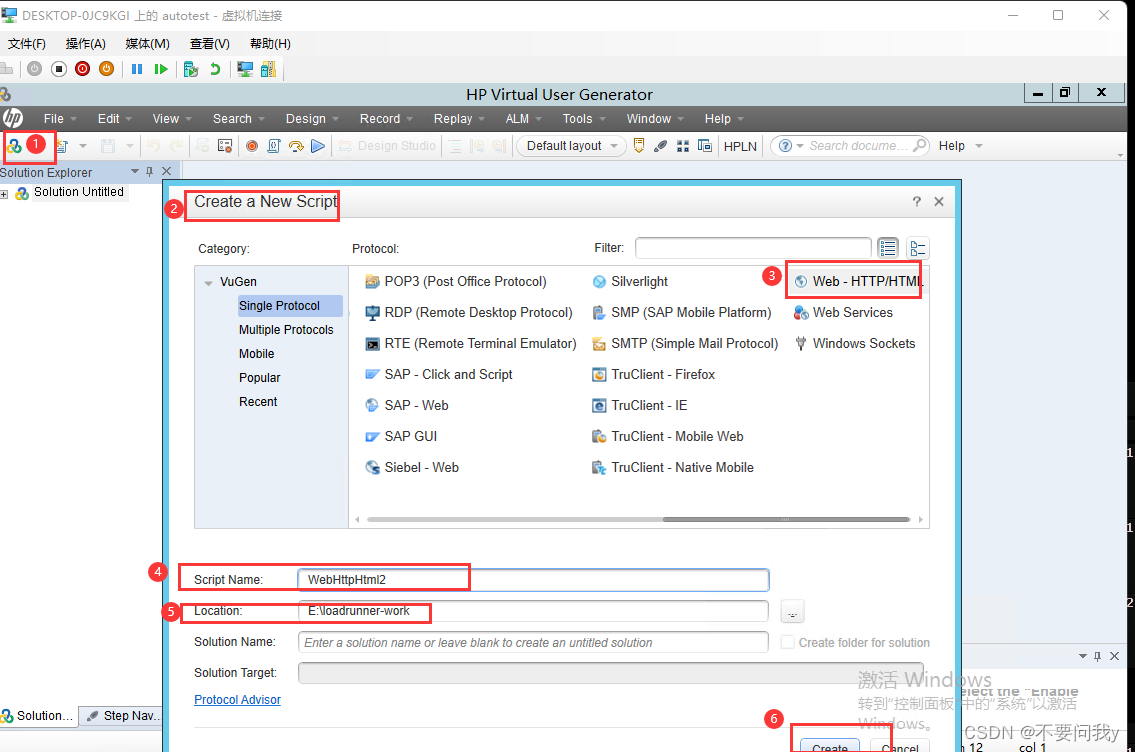This screenshot has height=752, width=1135.
Task: Open the bottom-right panel options arrow
Action: click(x=1082, y=656)
